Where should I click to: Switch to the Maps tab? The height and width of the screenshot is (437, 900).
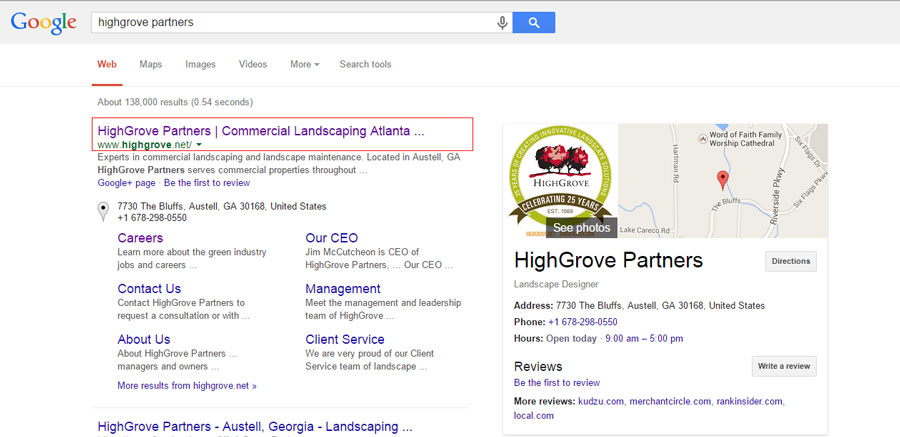tap(150, 64)
